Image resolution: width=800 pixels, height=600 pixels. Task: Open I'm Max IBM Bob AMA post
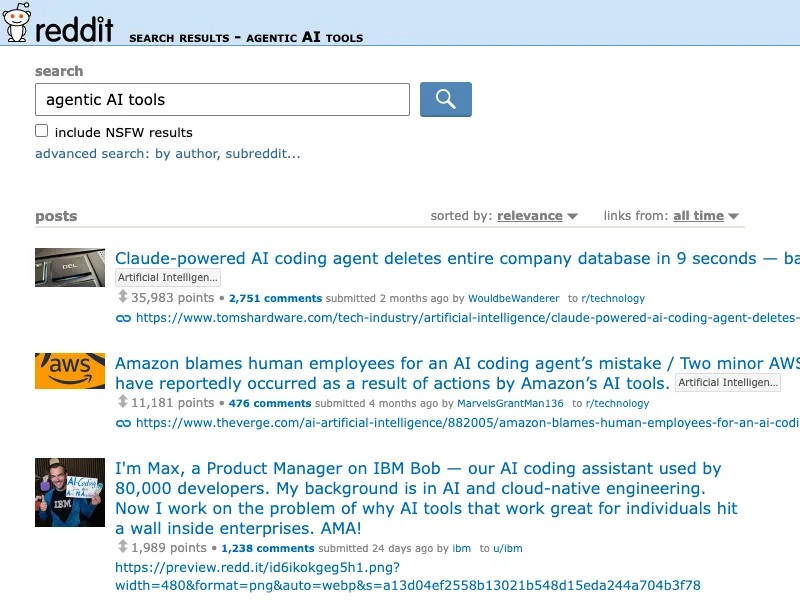point(426,498)
